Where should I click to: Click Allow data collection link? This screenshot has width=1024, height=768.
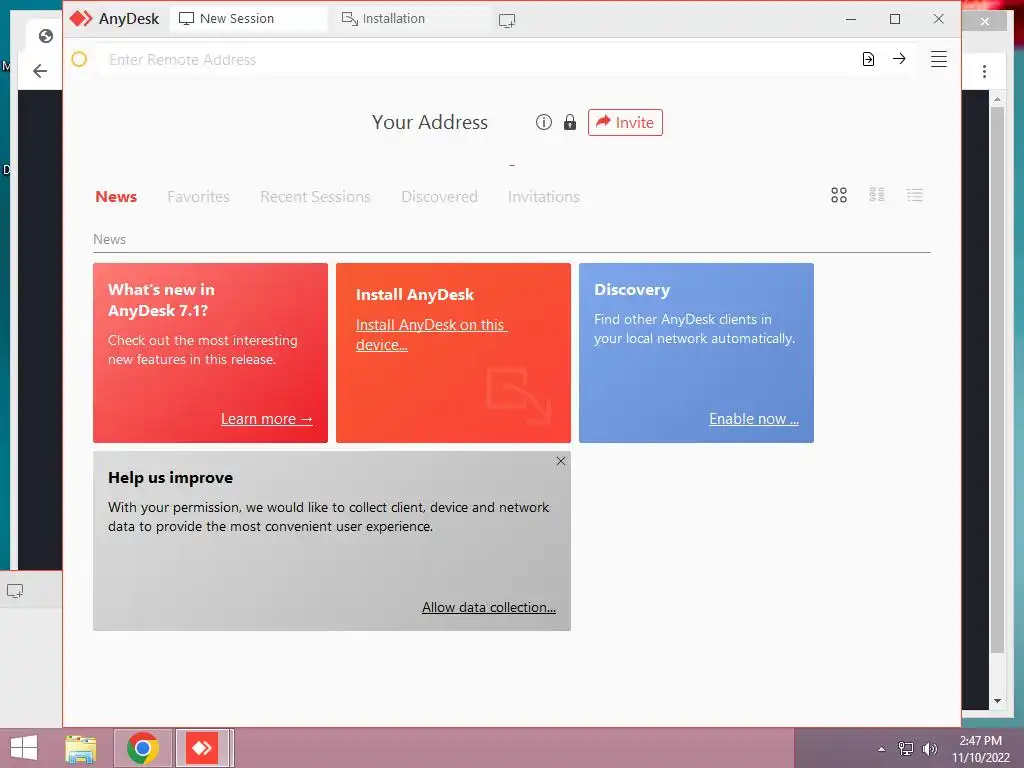tap(488, 607)
